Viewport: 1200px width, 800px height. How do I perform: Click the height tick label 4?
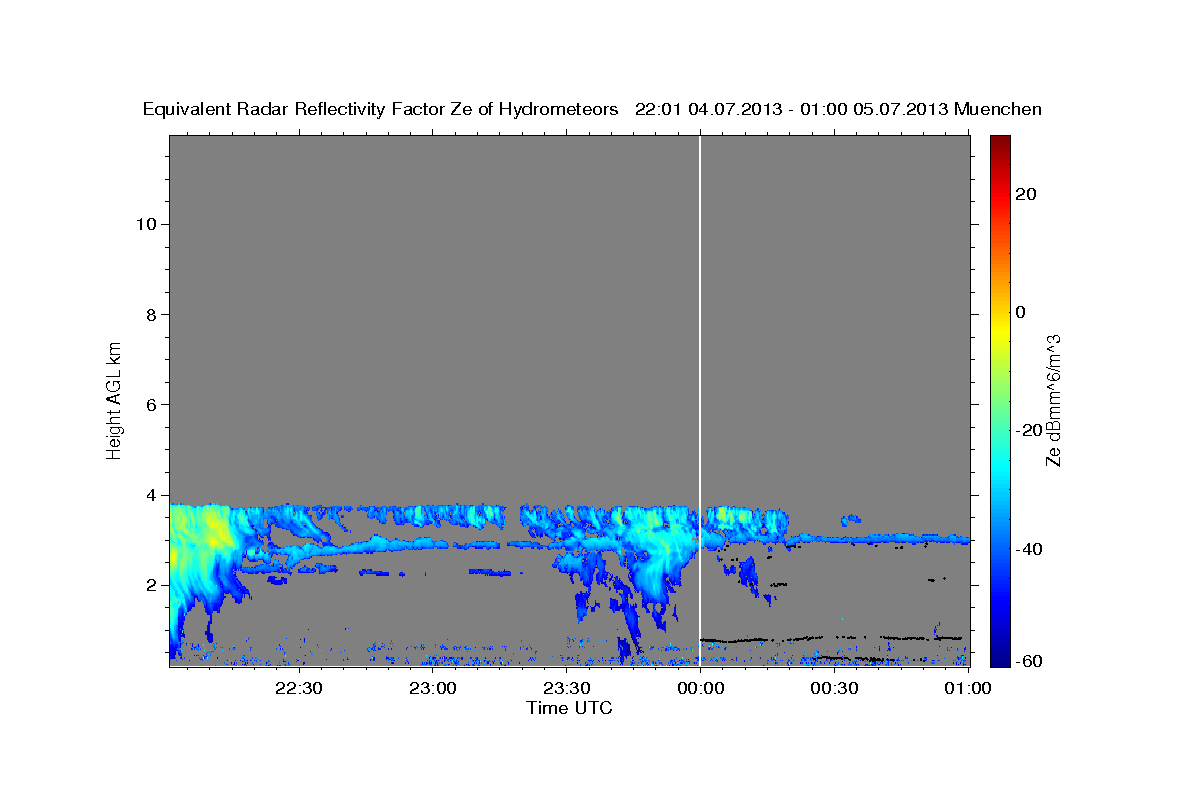(149, 495)
